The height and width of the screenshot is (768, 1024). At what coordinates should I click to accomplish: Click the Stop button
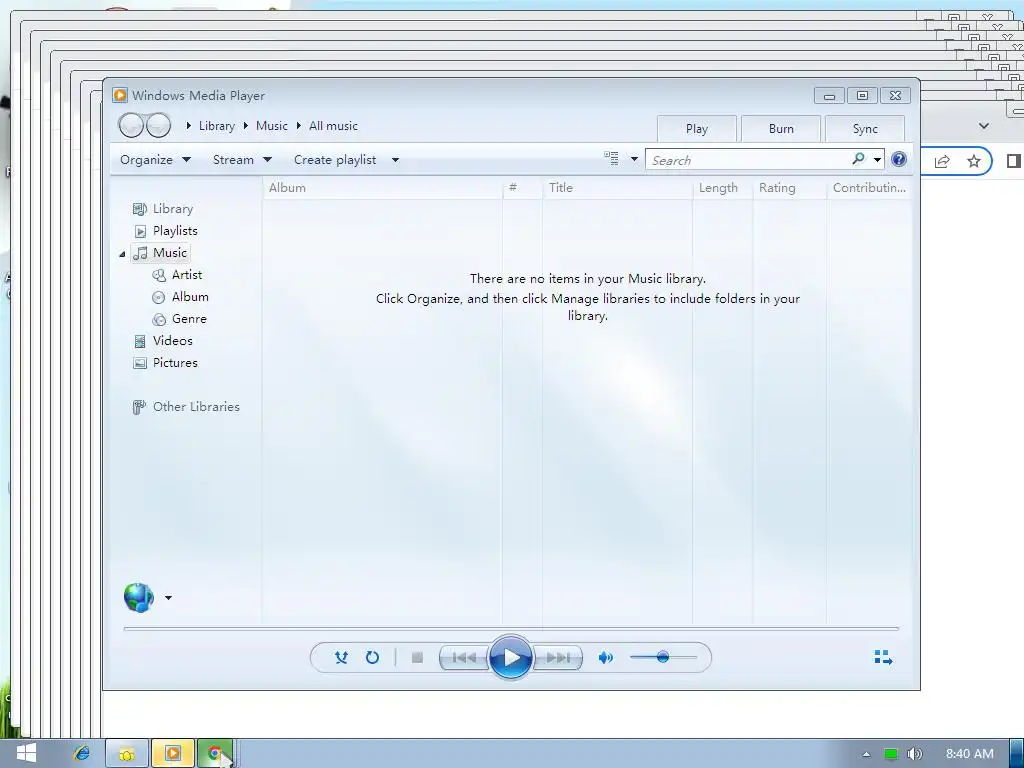click(417, 658)
